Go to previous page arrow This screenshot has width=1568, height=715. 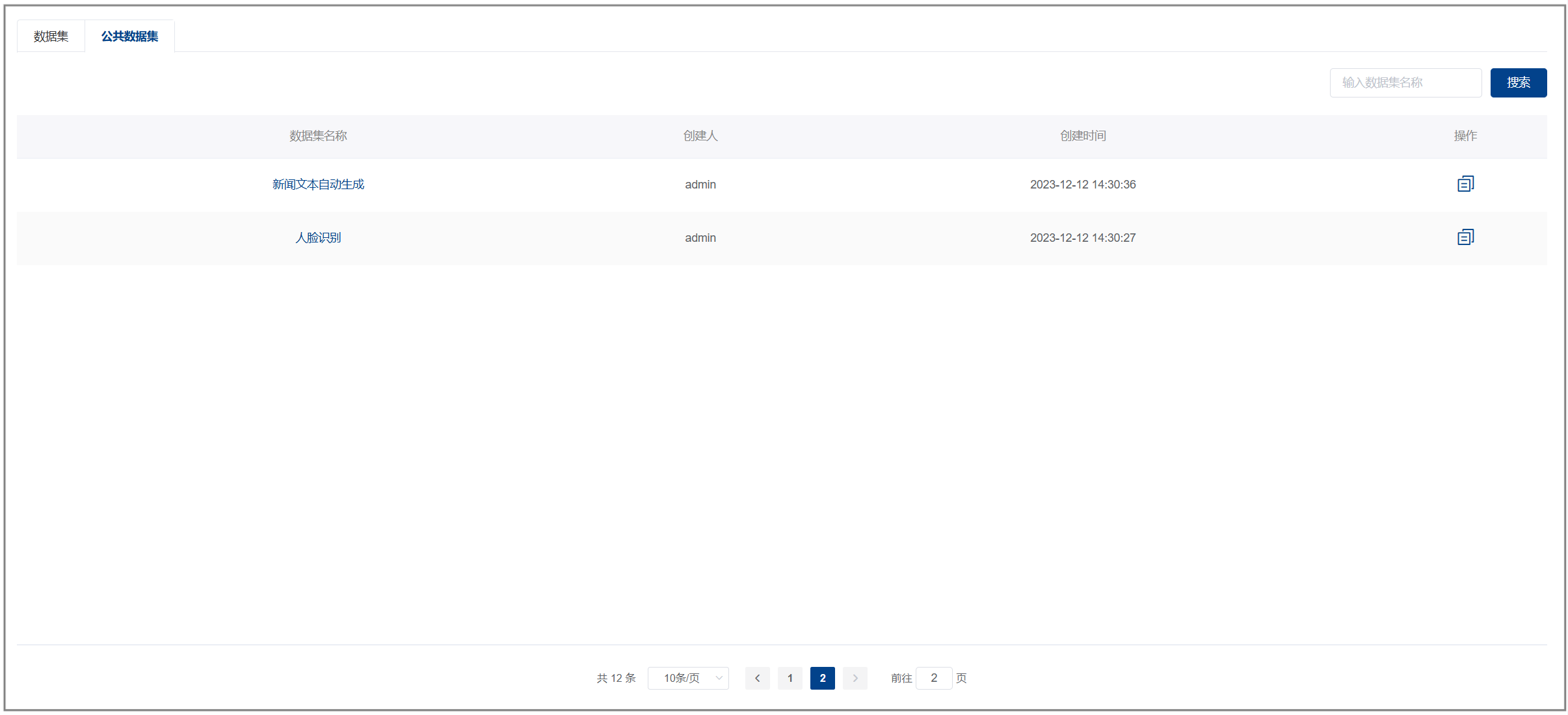(757, 678)
